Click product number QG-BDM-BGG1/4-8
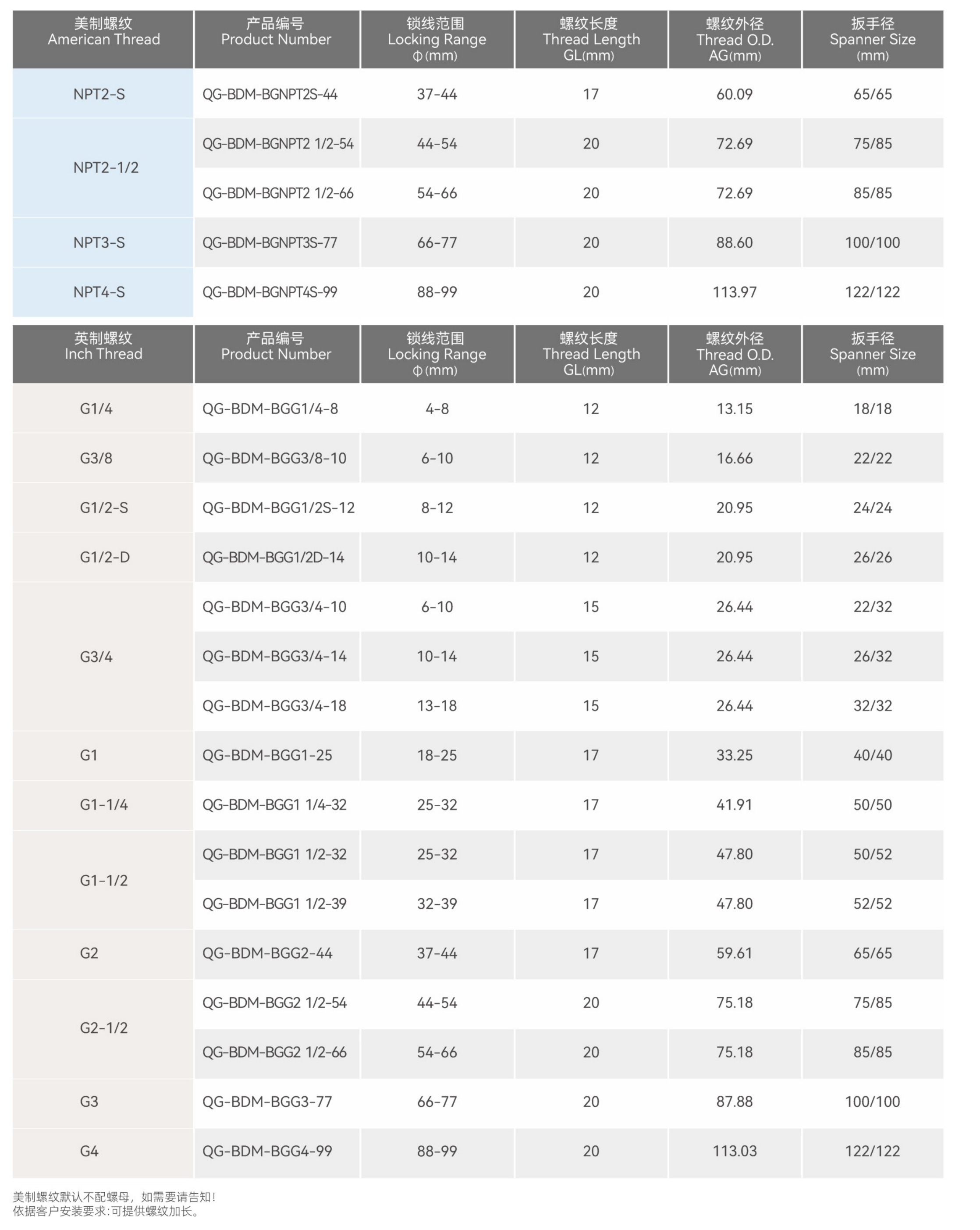Screen dimensions: 980x1230 270,409
